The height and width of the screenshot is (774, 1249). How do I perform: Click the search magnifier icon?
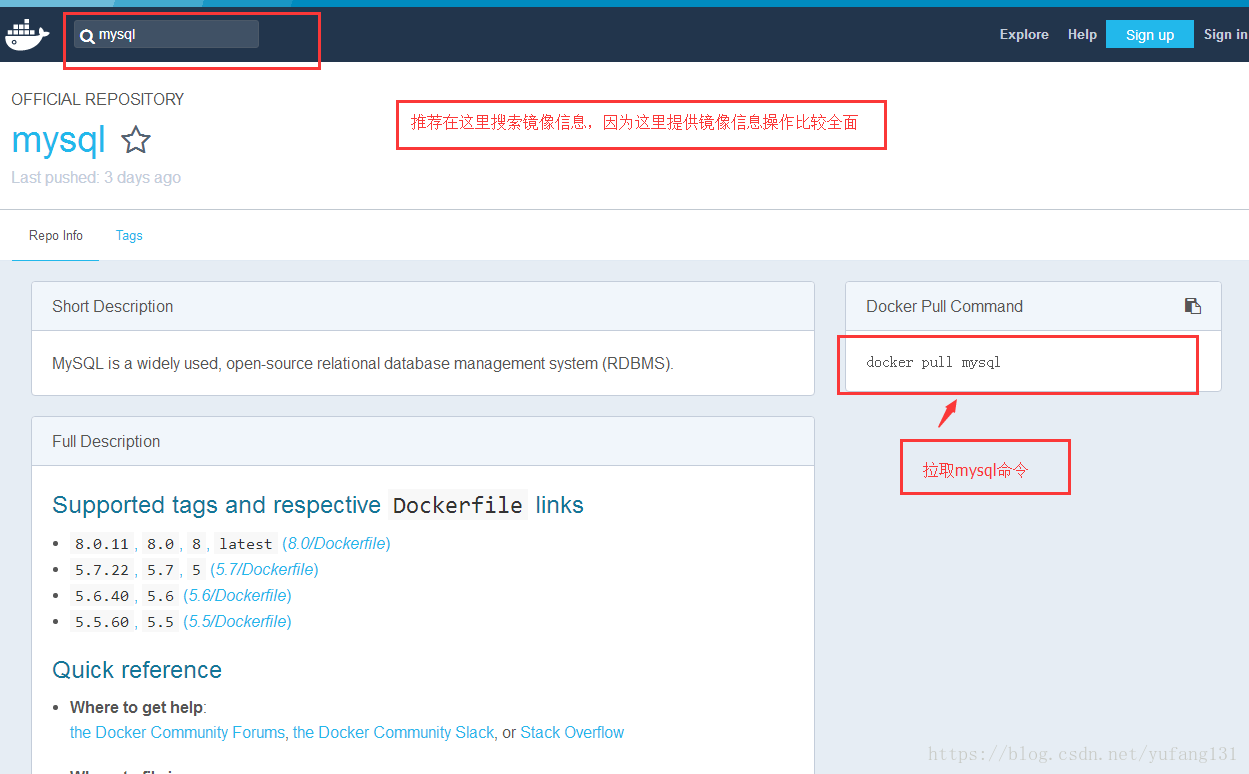(x=87, y=36)
